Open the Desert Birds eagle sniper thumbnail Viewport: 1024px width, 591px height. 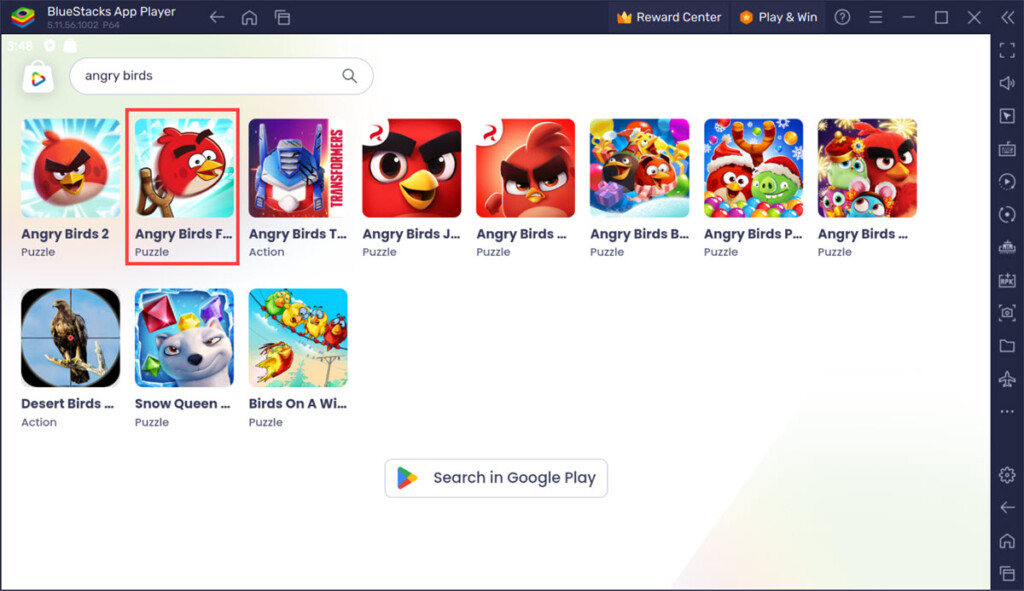click(71, 338)
